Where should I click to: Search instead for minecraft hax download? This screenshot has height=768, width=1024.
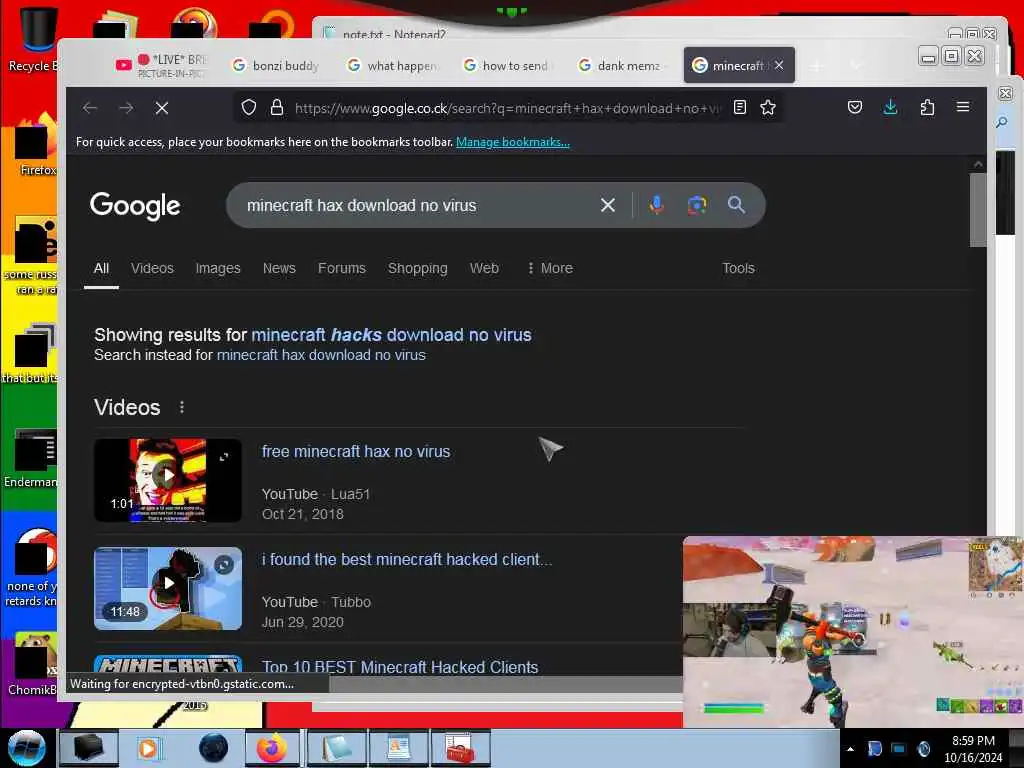(x=321, y=355)
